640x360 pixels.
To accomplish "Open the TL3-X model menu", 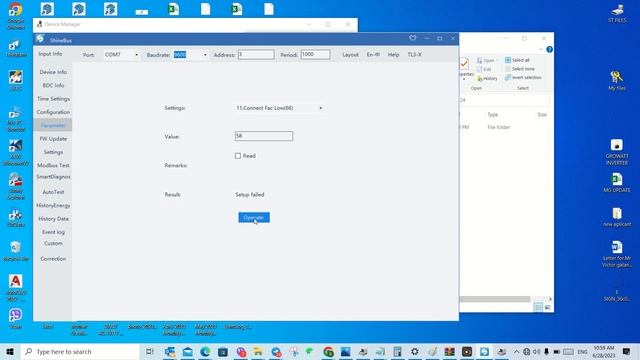I will pos(414,55).
